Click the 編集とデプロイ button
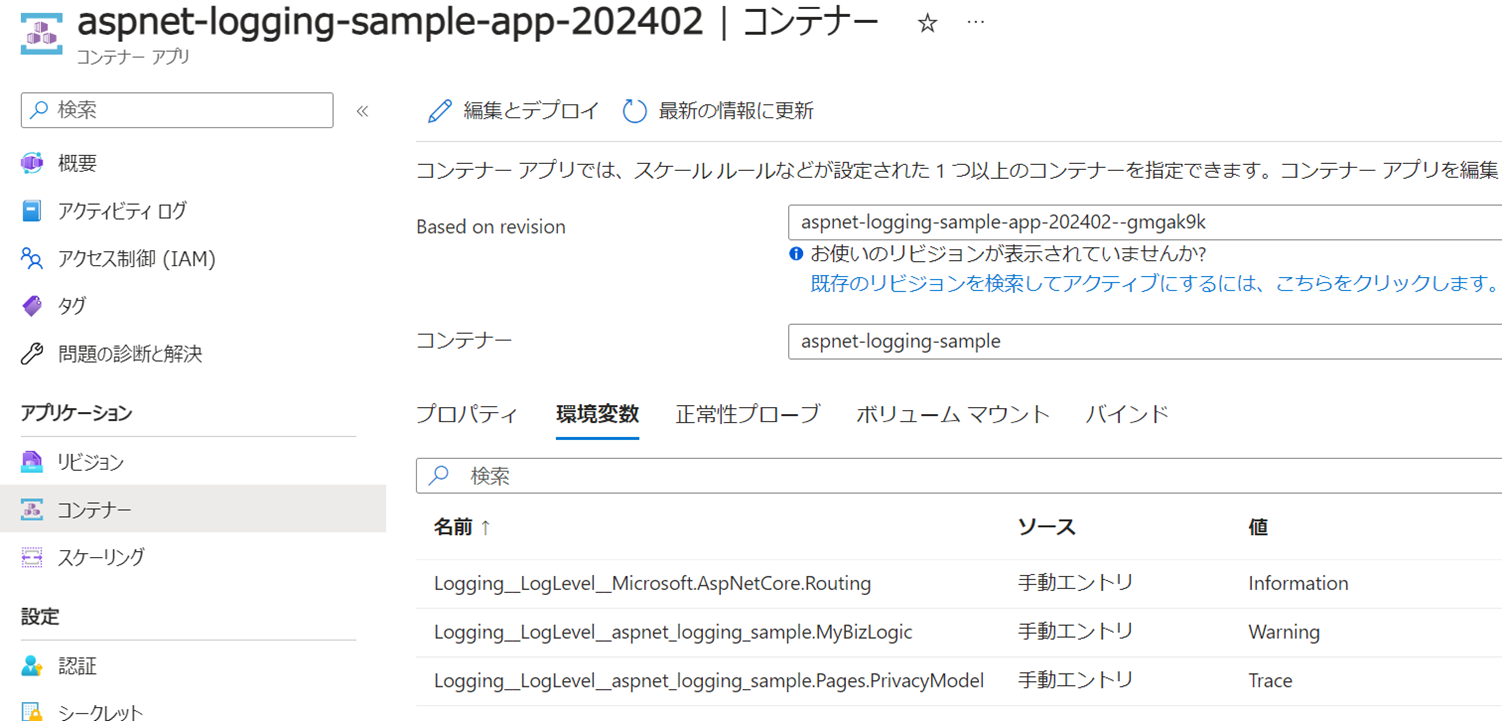This screenshot has width=1502, height=721. pos(513,111)
